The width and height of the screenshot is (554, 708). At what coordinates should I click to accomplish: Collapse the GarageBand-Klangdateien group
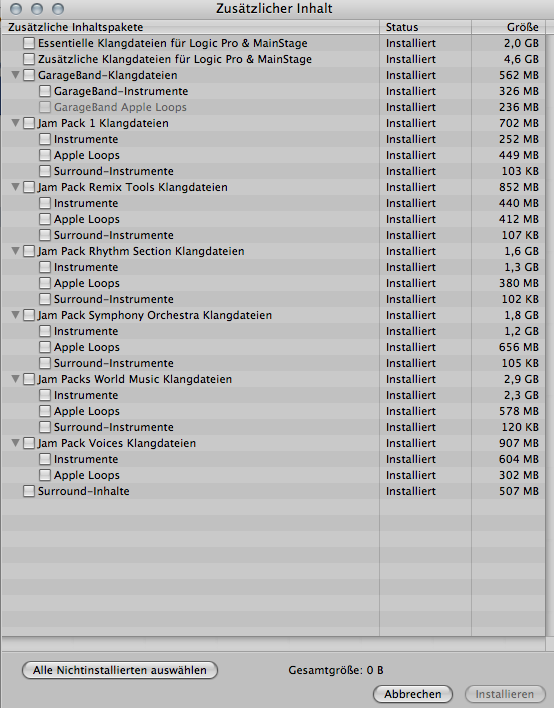pos(15,75)
